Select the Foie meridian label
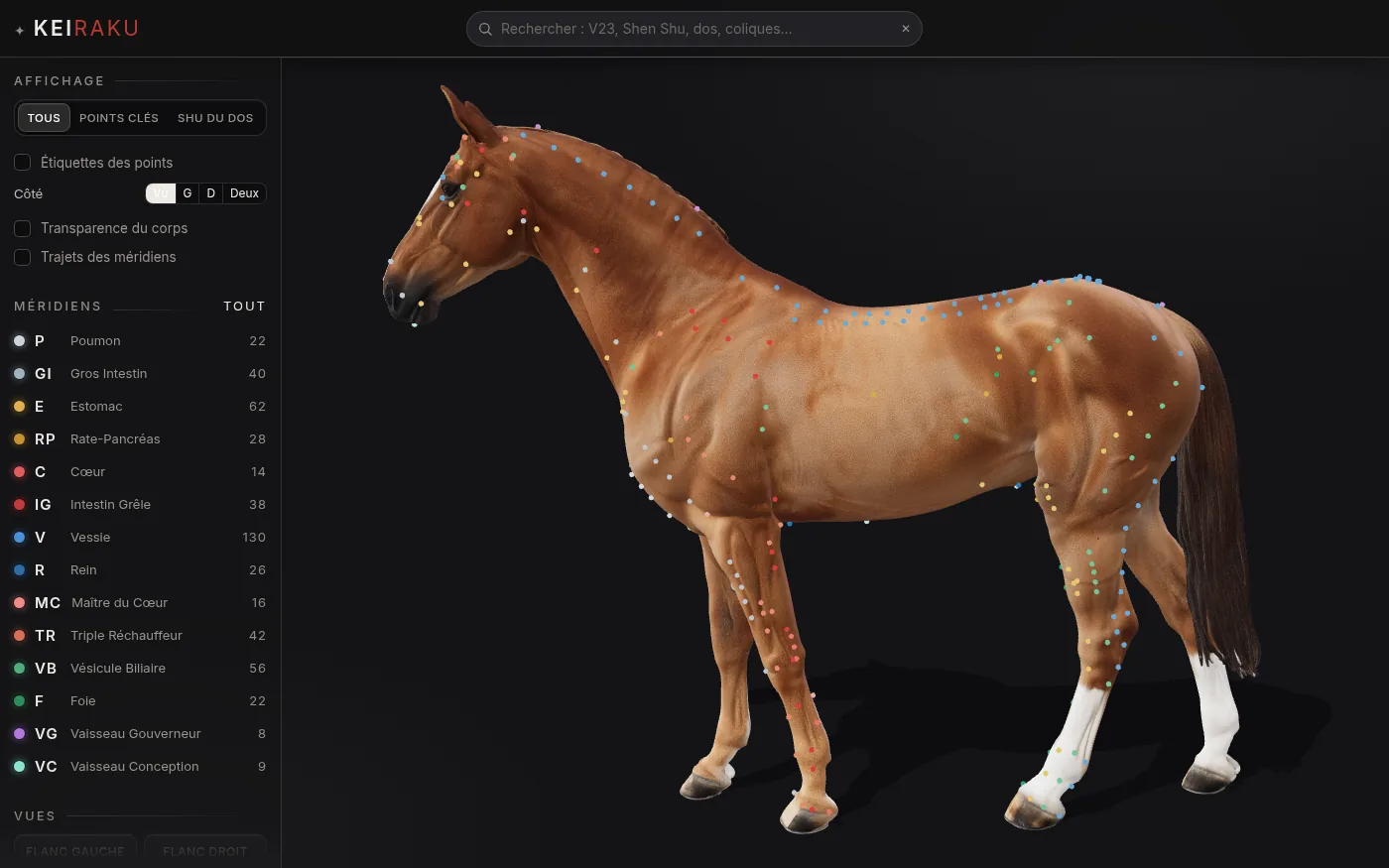 click(83, 701)
